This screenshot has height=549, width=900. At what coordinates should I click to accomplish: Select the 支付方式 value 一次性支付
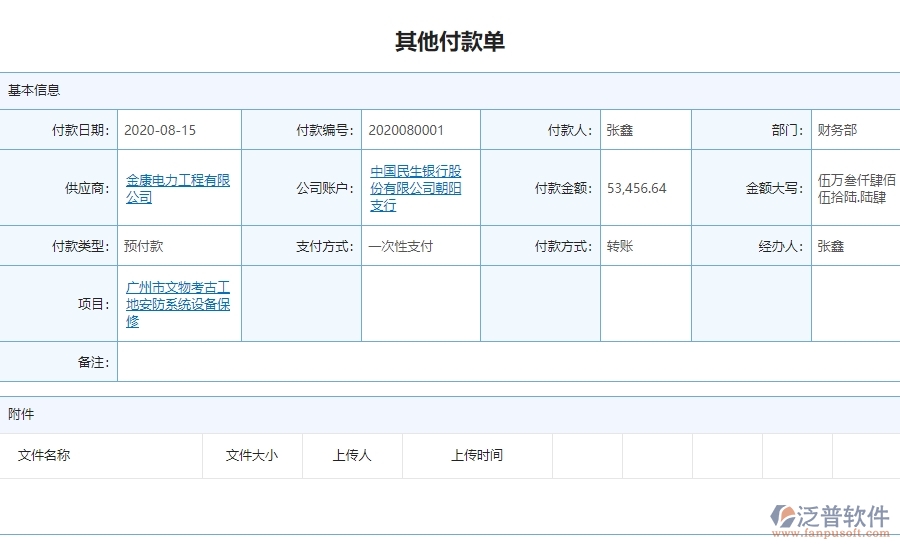pos(400,246)
